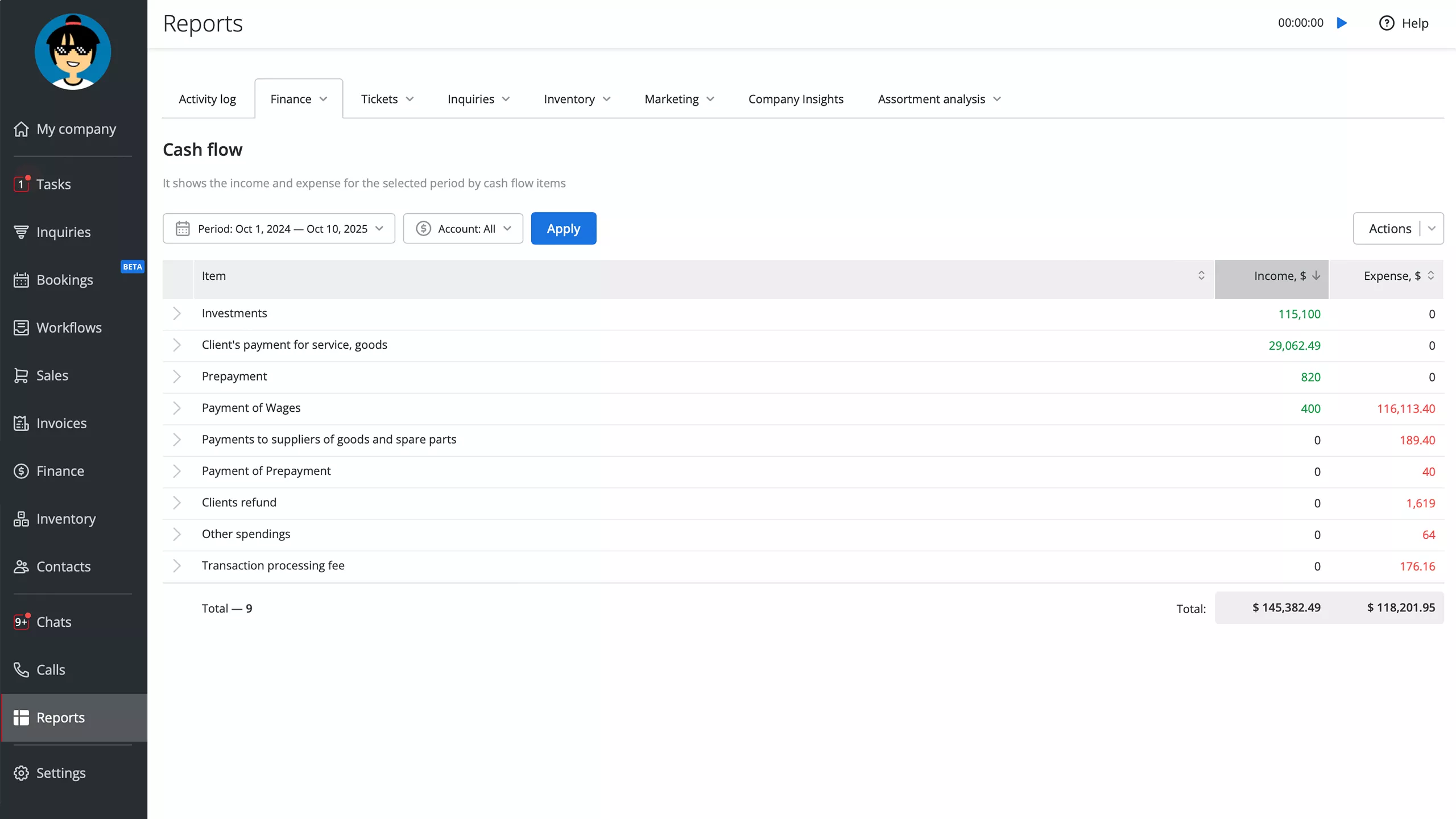Open the Chats sidebar icon

click(x=21, y=622)
